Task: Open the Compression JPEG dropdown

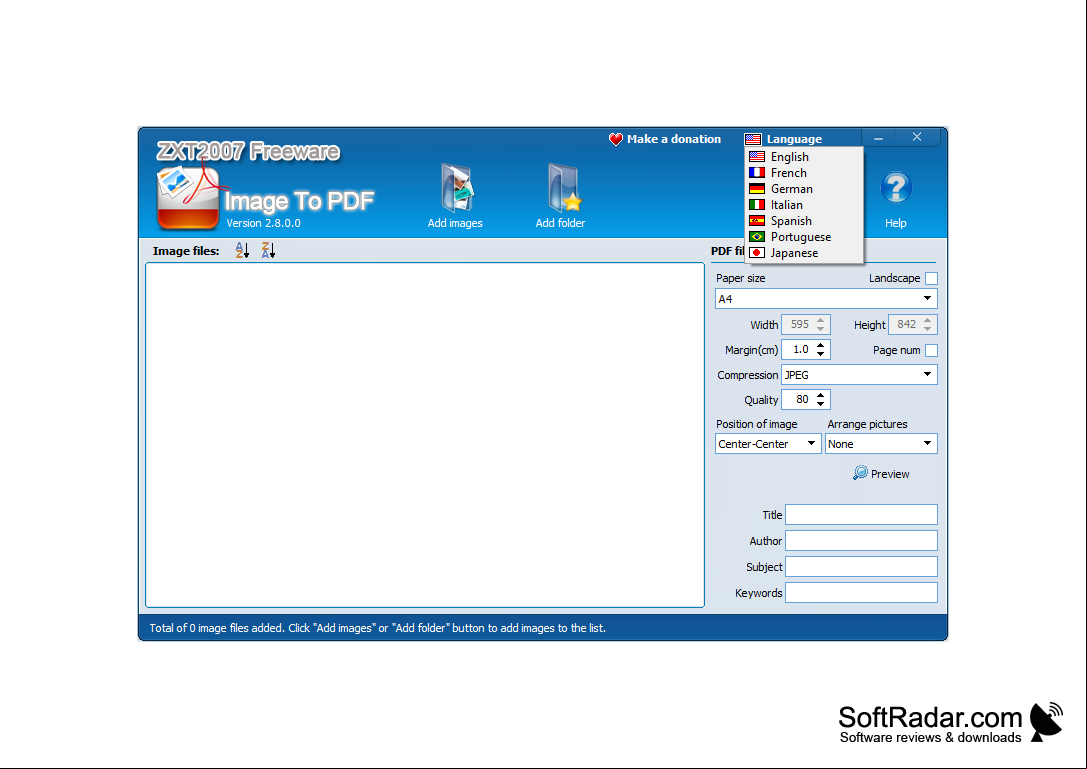Action: (x=859, y=375)
